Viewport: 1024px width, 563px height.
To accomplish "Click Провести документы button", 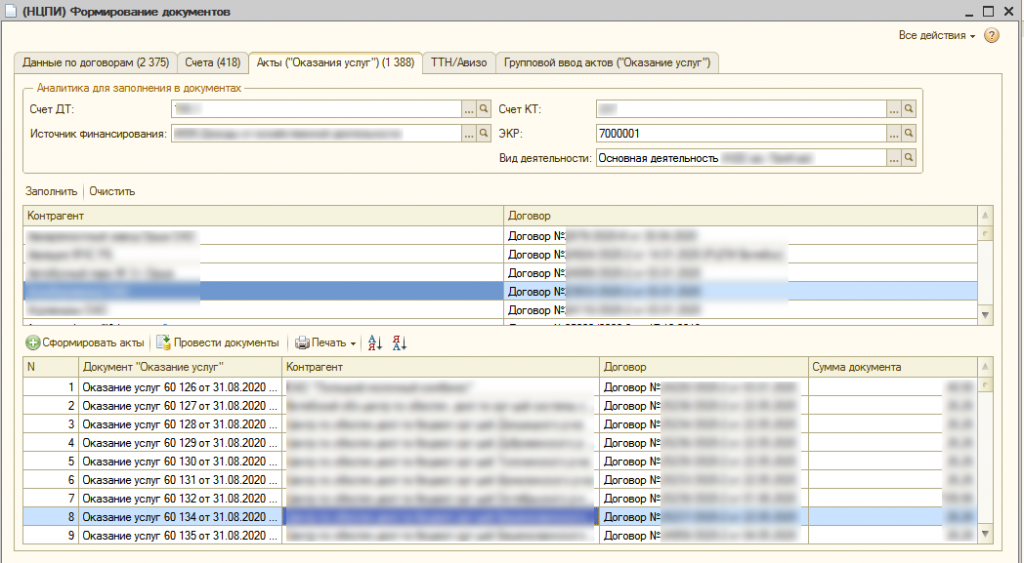I will 217,343.
